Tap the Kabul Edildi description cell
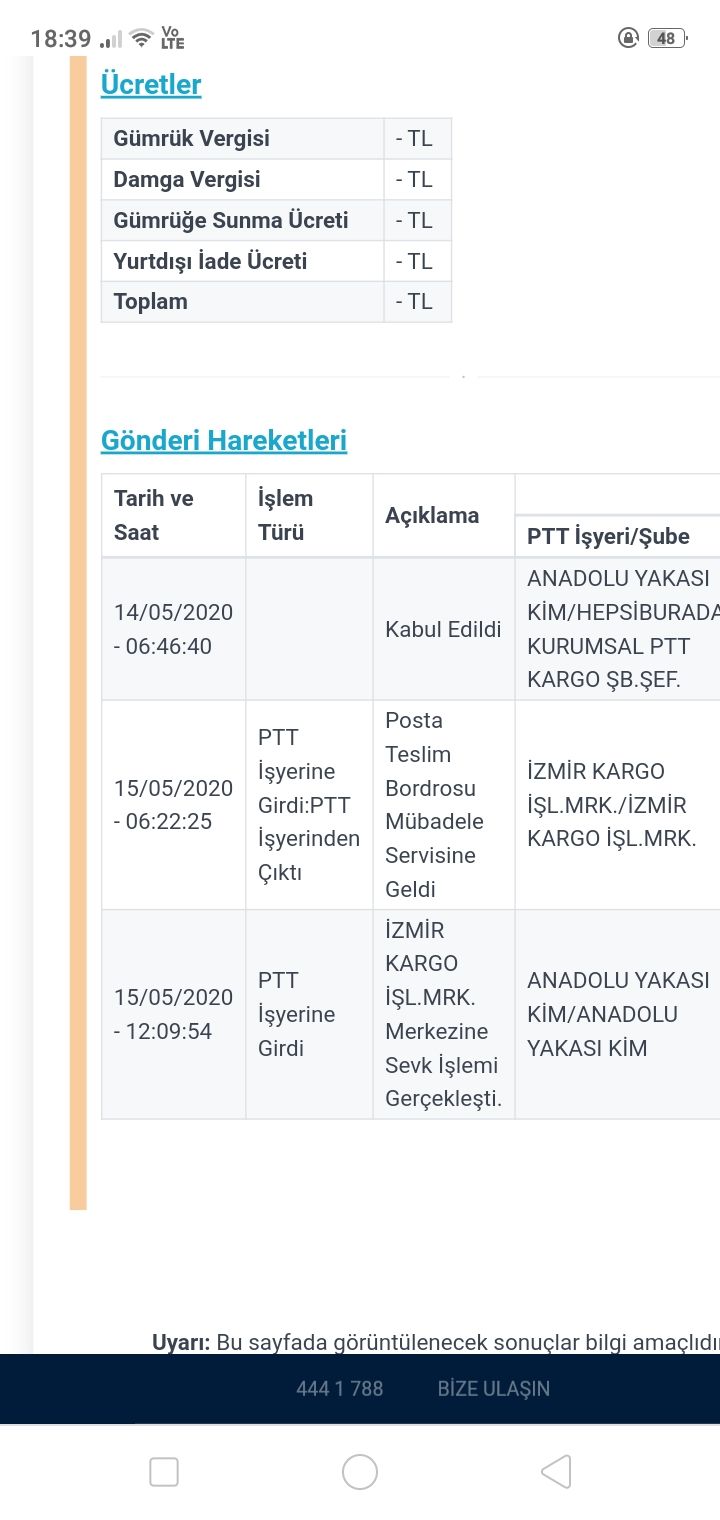 (x=443, y=630)
